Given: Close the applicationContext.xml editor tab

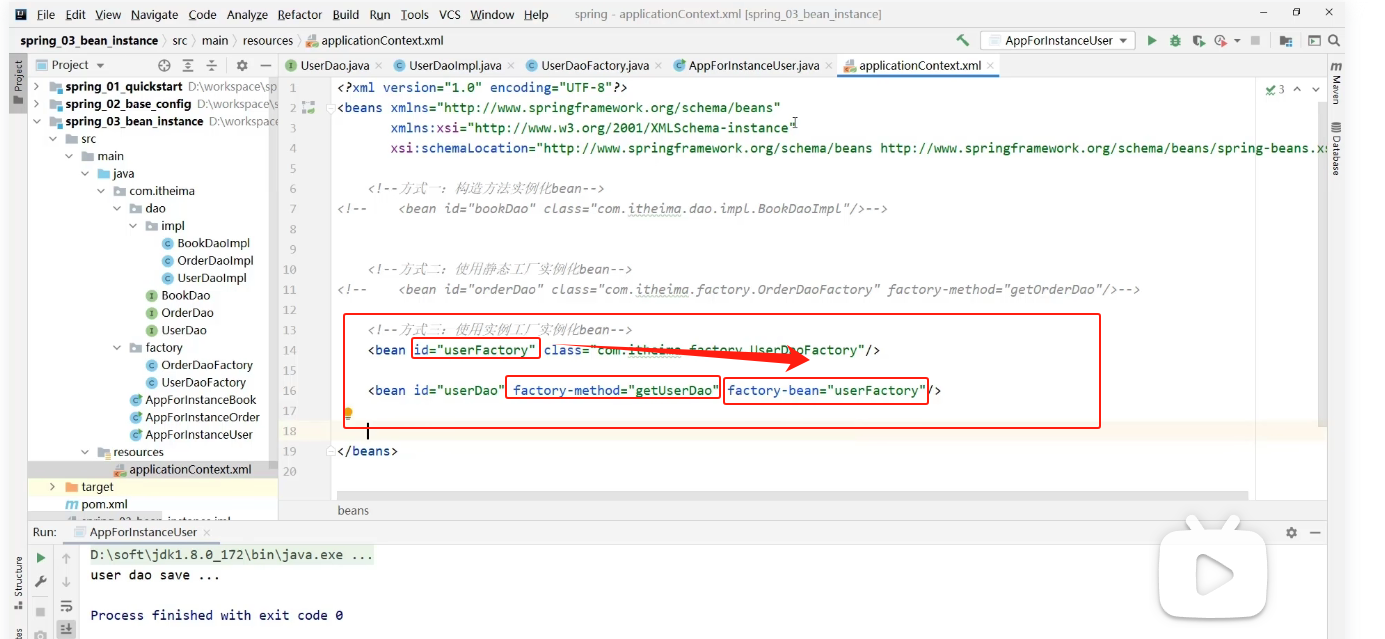Looking at the screenshot, I should coord(991,66).
